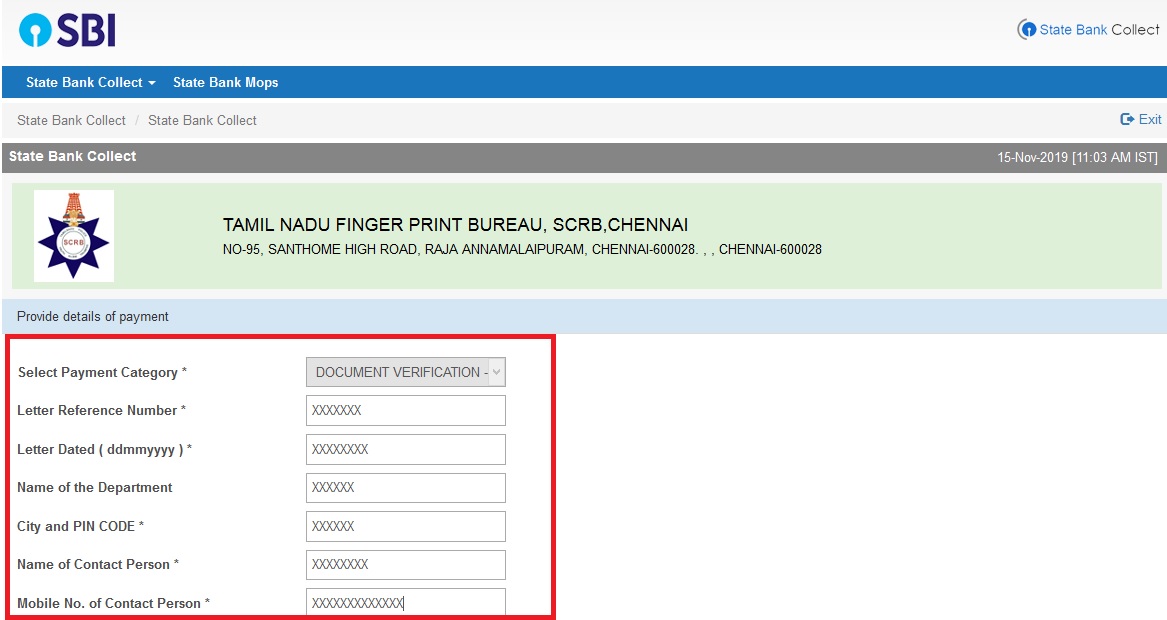The height and width of the screenshot is (620, 1167).
Task: Click the Tamil Nadu SCRB emblem image
Action: tap(73, 236)
